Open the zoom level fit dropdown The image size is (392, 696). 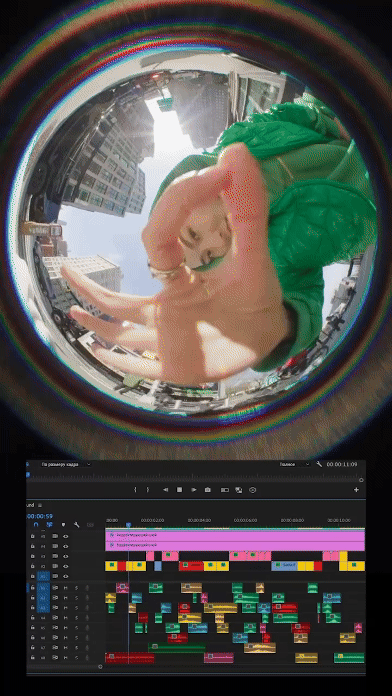coord(65,464)
